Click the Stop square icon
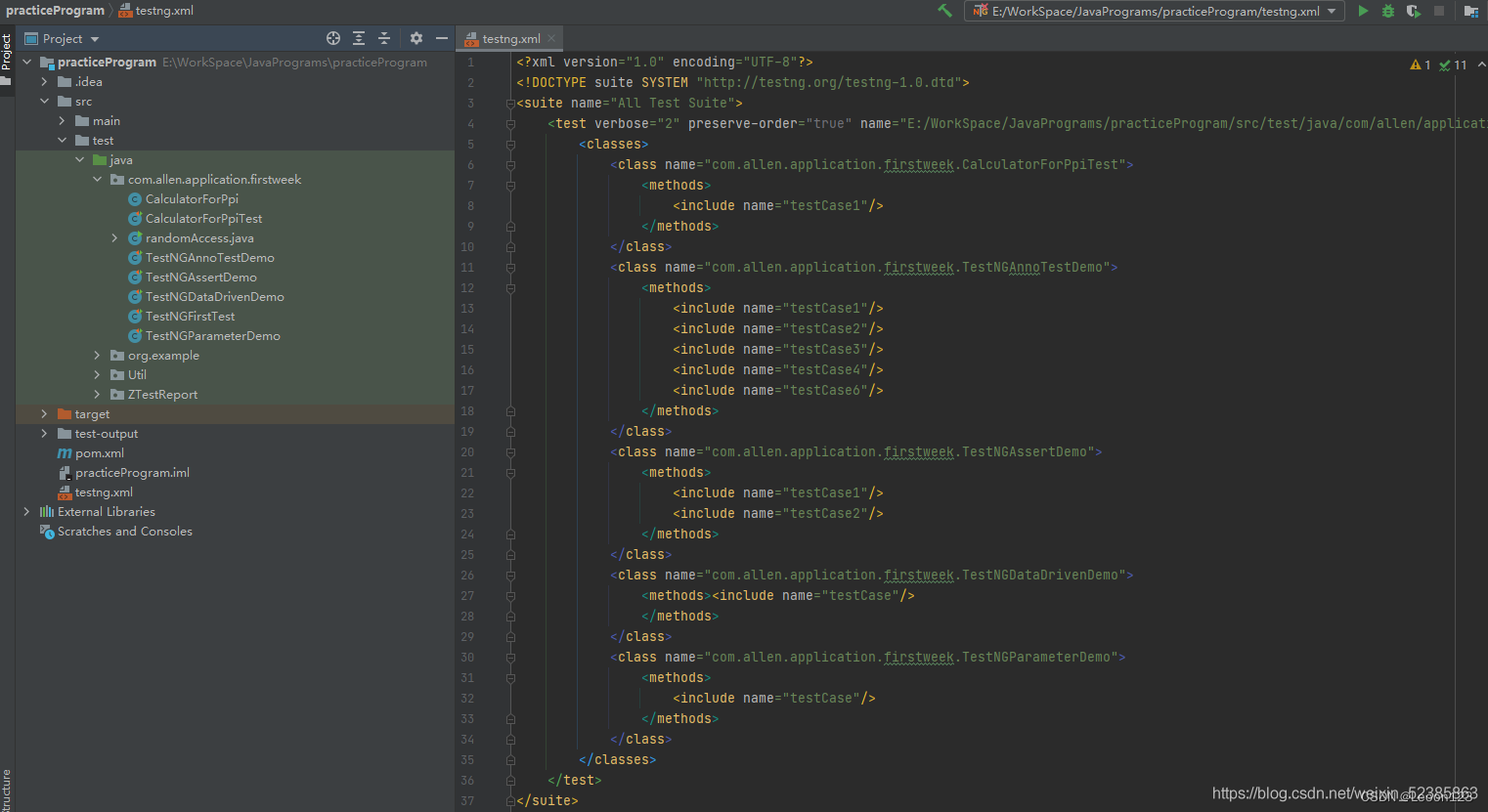 (x=1439, y=11)
